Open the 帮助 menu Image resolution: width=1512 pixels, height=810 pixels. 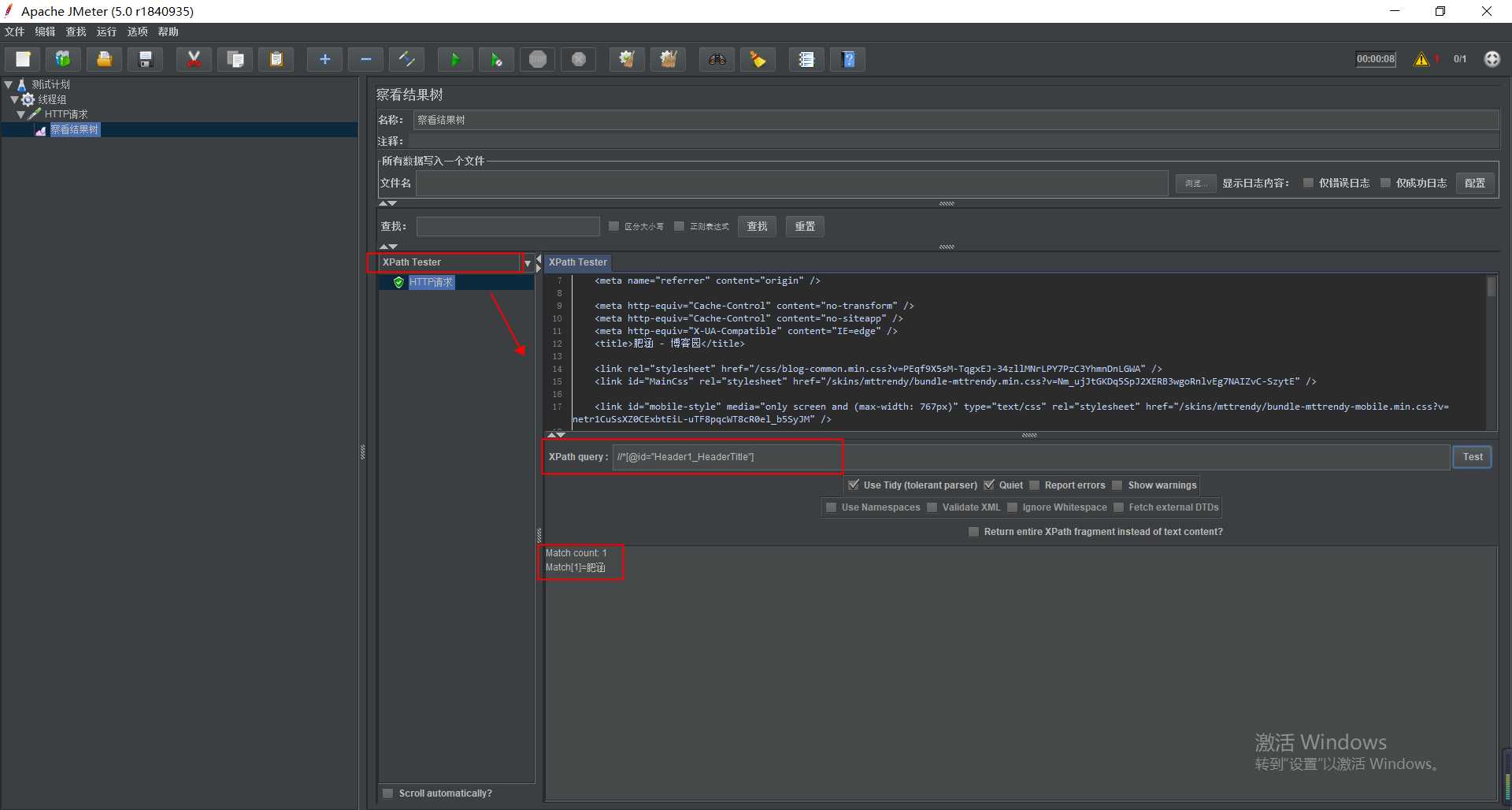tap(168, 32)
